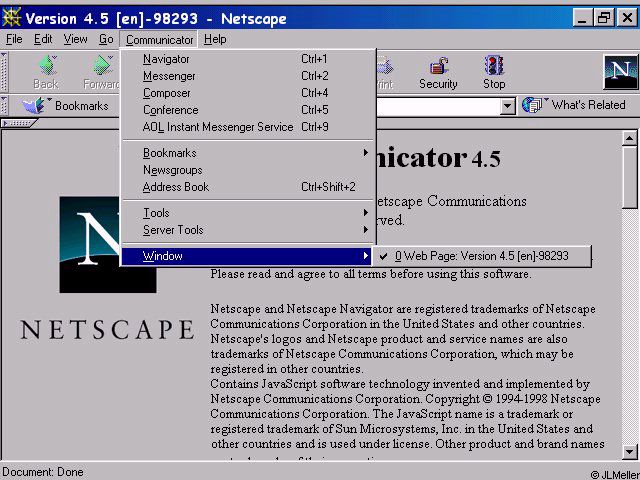640x480 pixels.
Task: Click the location address input field
Action: coord(438,107)
